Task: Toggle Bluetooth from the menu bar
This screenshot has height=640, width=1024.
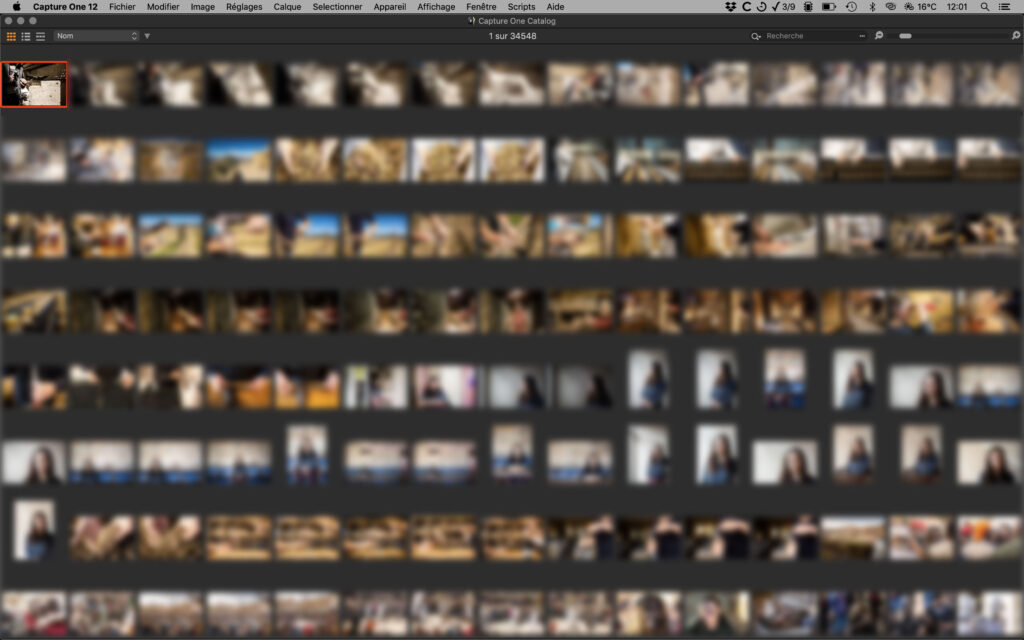Action: [870, 7]
